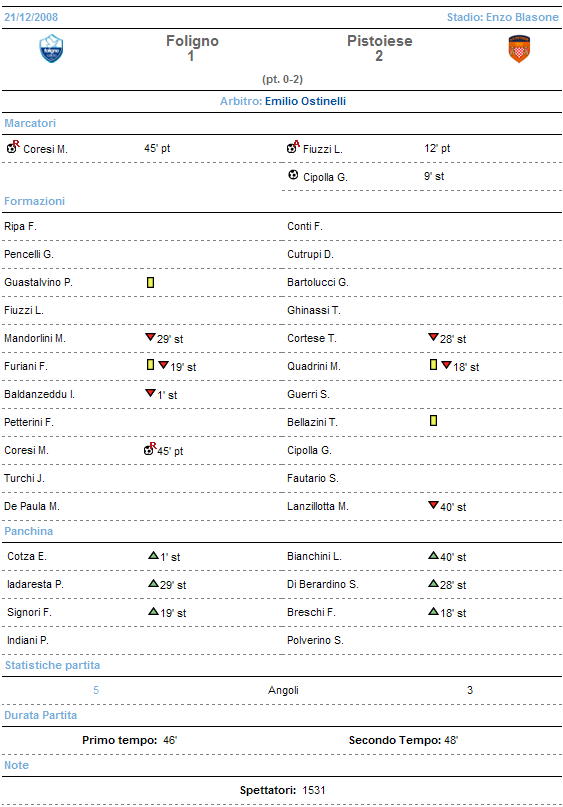
Task: Click the penalty goal icon beside Coresi M. in Marcatori
Action: point(13,147)
